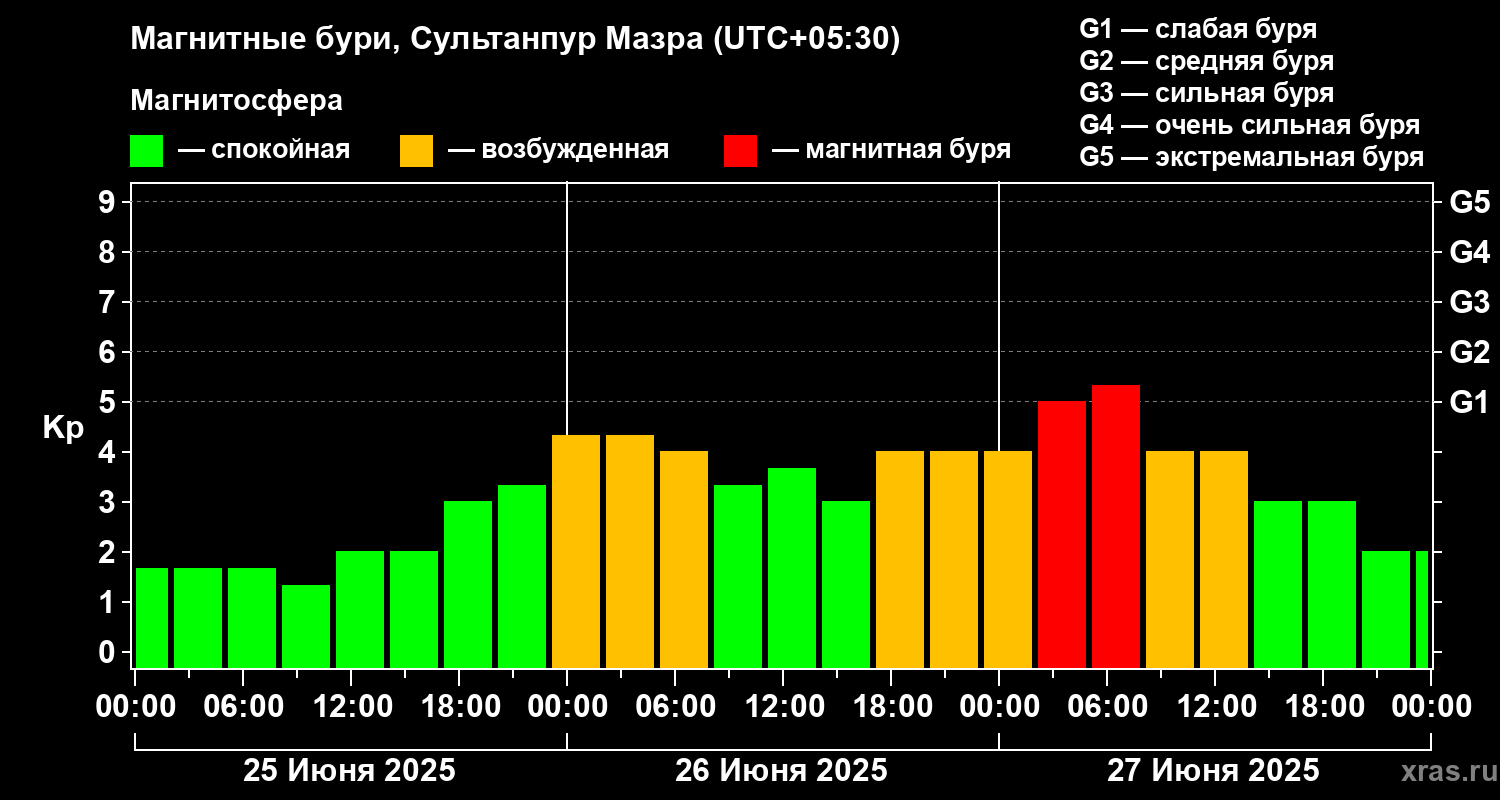1500x800 pixels.
Task: Click the first yellow bar at midnight 26 June
Action: tap(576, 551)
